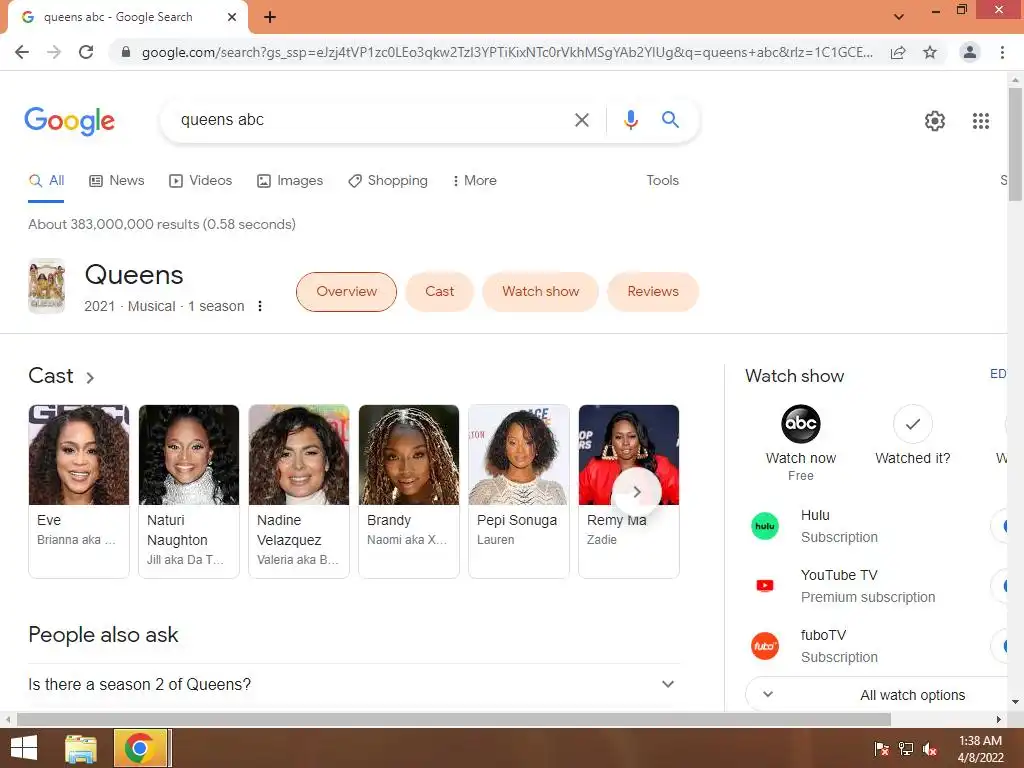Click the Chrome taskbar icon
1024x768 pixels.
[140, 748]
